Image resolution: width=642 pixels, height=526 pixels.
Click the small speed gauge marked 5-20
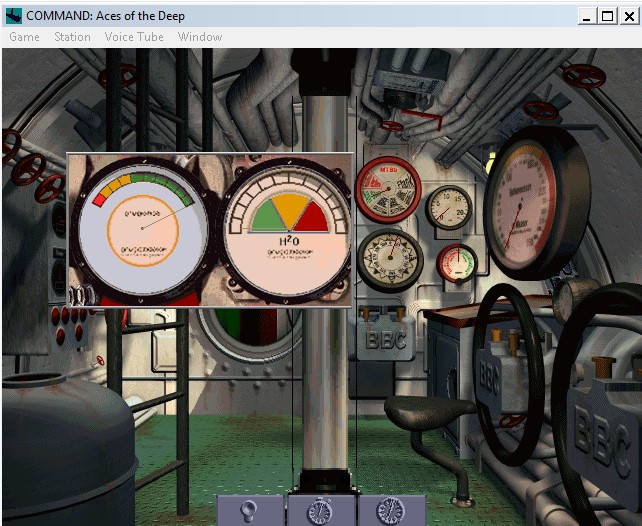[449, 207]
